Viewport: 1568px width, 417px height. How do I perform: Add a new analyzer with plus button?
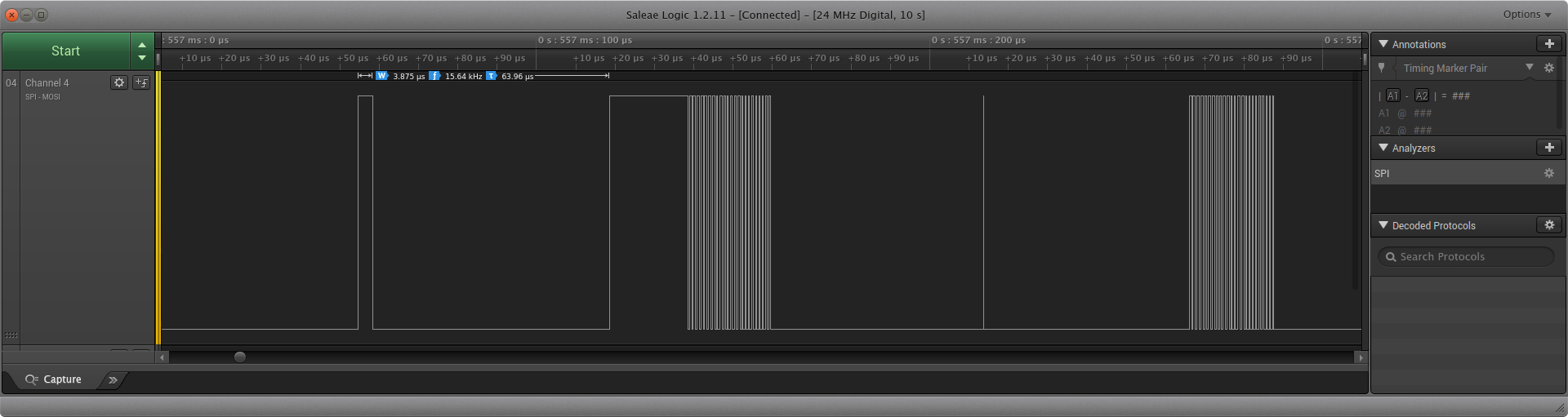tap(1549, 148)
